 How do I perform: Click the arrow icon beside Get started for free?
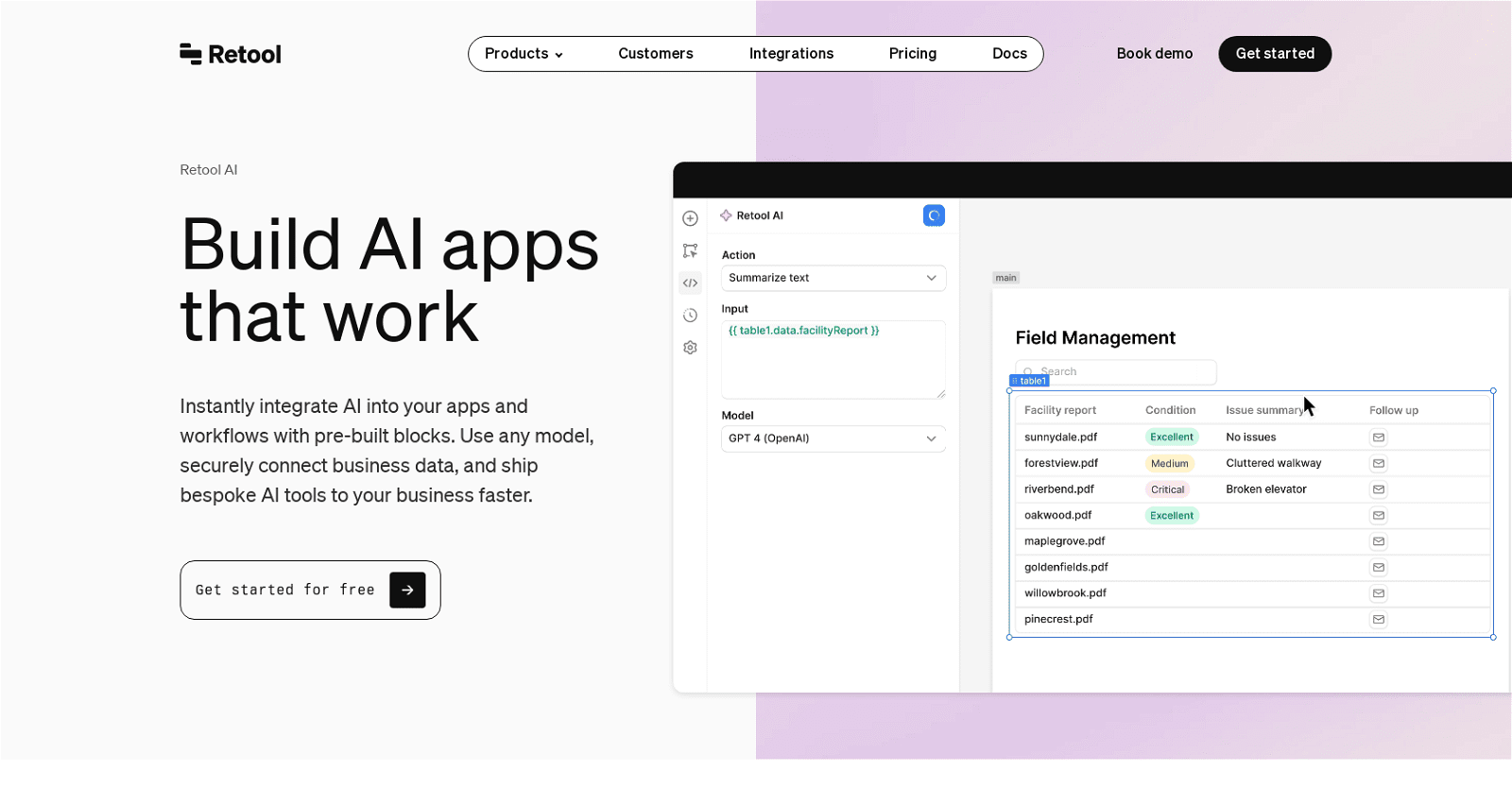point(407,590)
